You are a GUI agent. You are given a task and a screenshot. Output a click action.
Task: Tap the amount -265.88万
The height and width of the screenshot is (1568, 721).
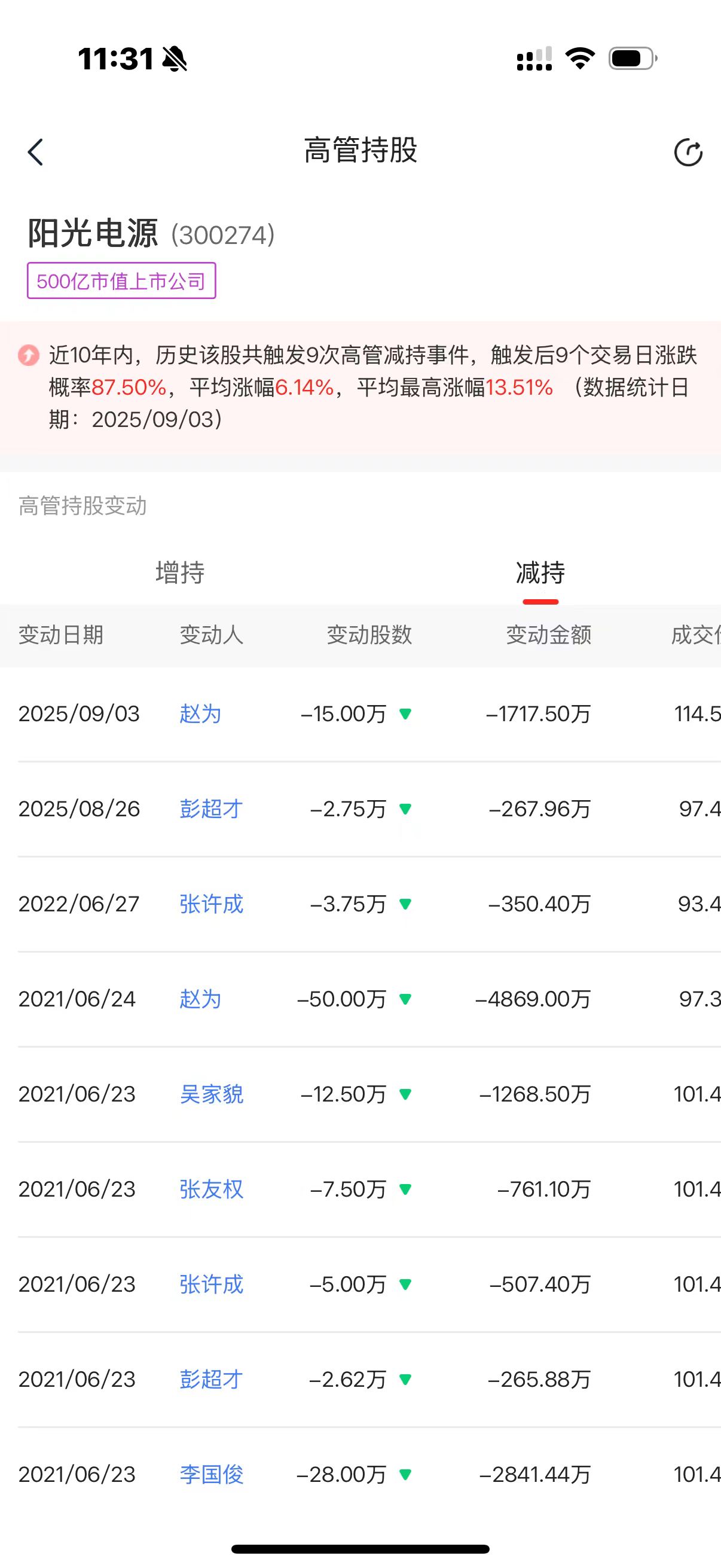540,1378
